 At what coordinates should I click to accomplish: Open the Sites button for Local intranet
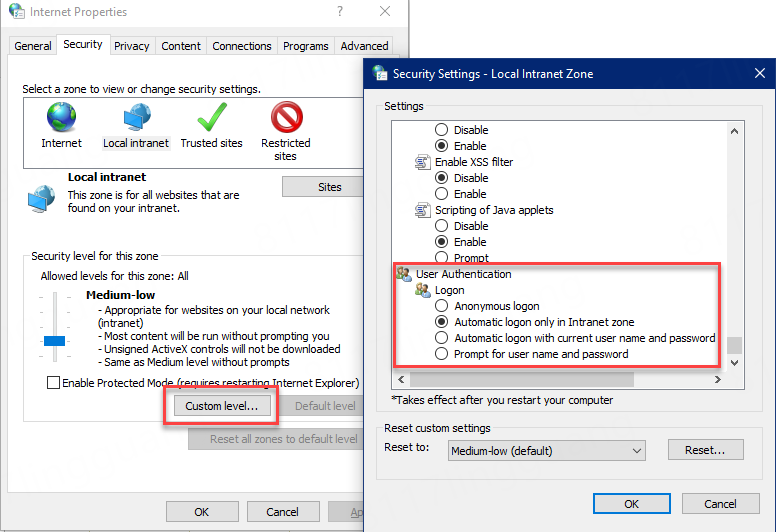[x=329, y=187]
